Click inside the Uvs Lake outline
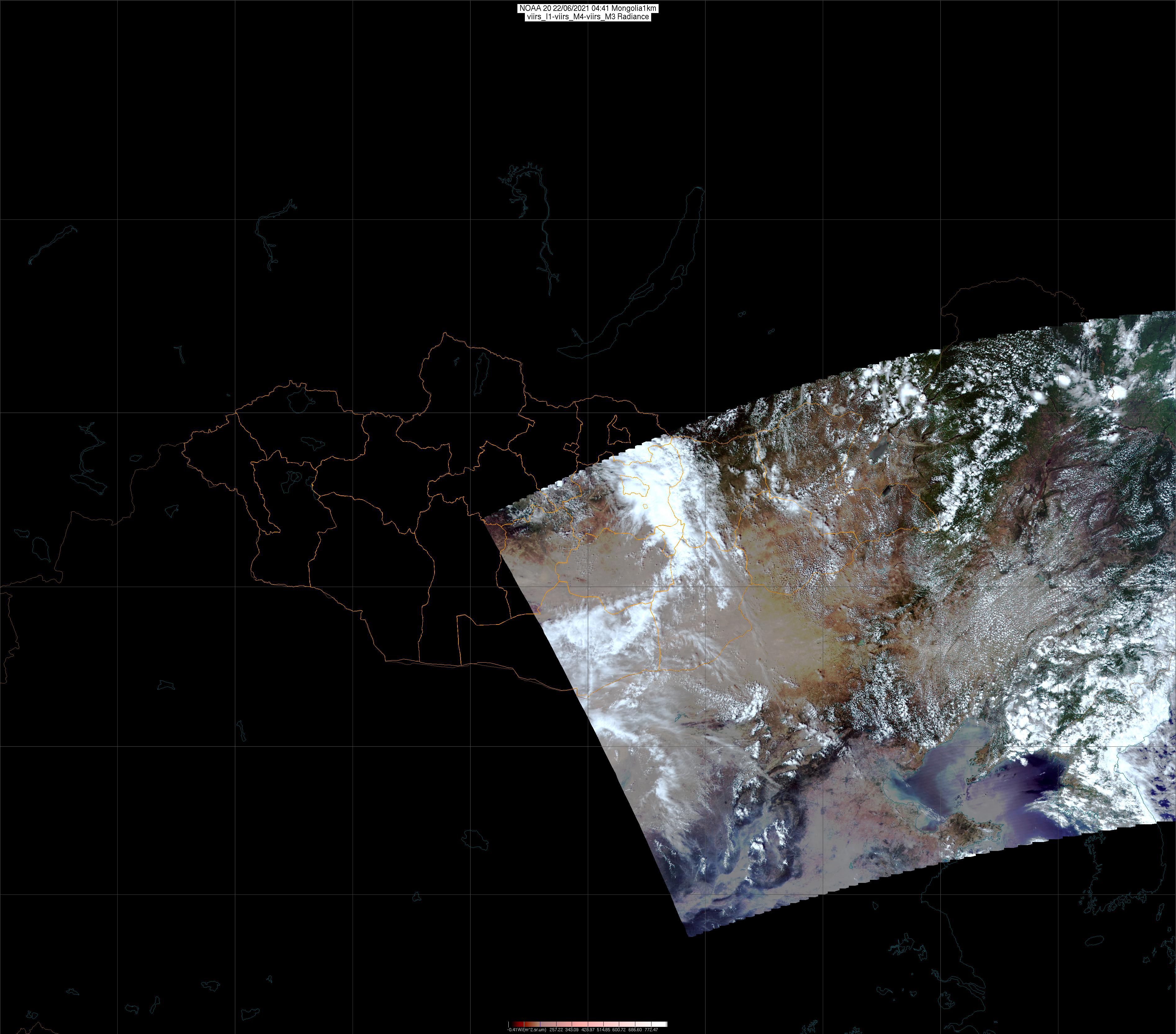Viewport: 1176px width, 1034px height. [298, 401]
